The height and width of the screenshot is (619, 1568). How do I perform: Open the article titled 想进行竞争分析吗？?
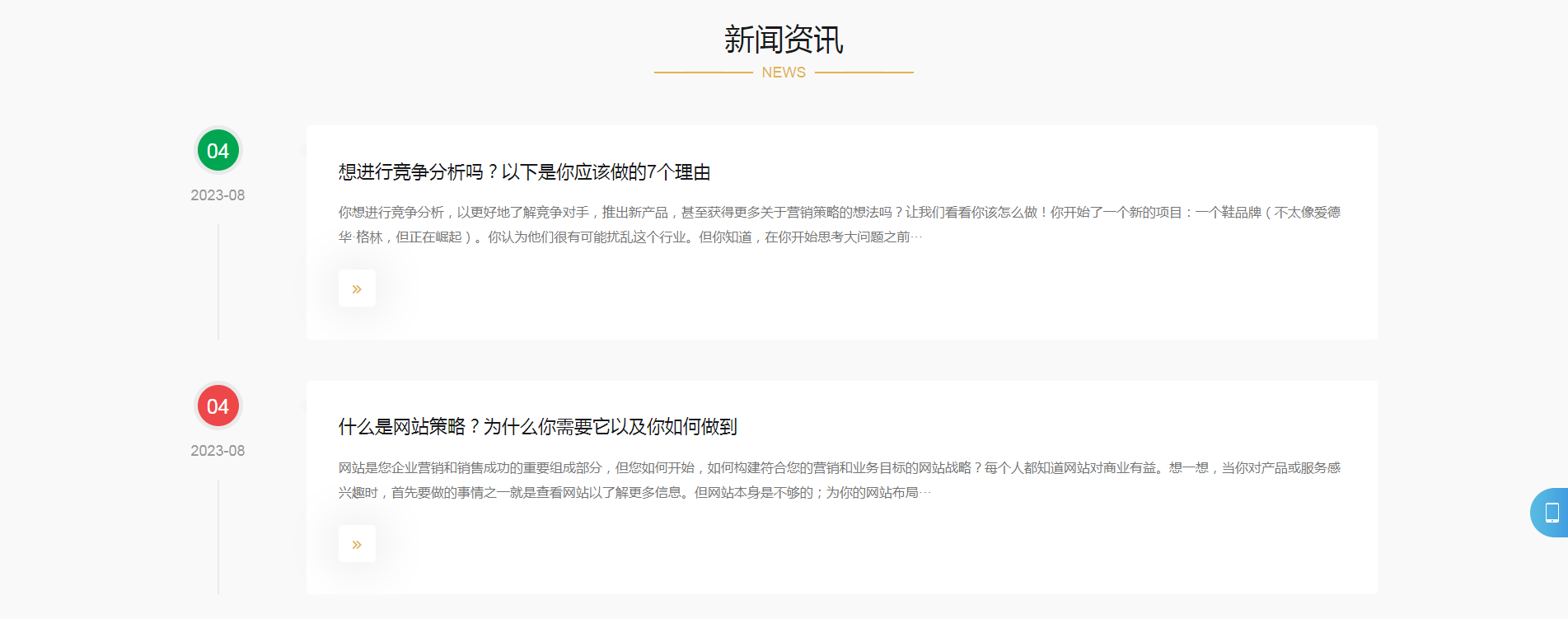coord(524,172)
